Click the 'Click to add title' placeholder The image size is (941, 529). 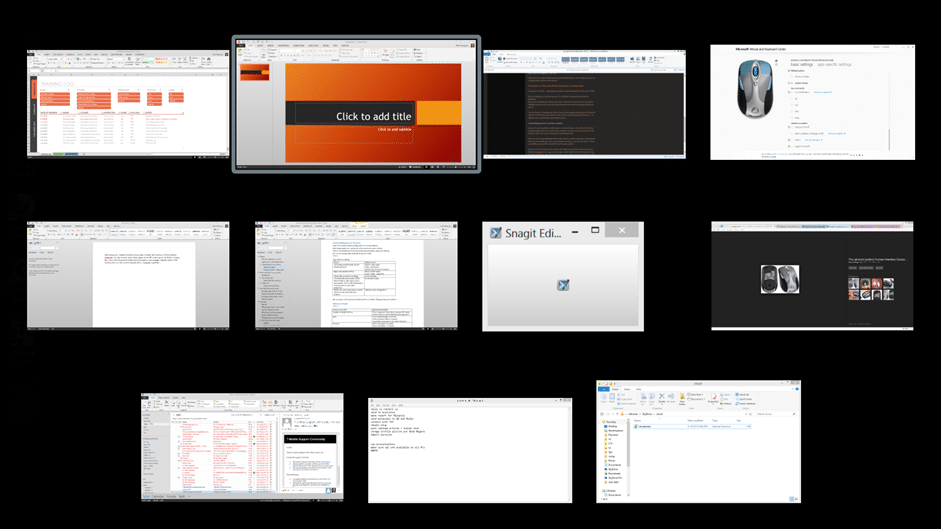click(373, 116)
